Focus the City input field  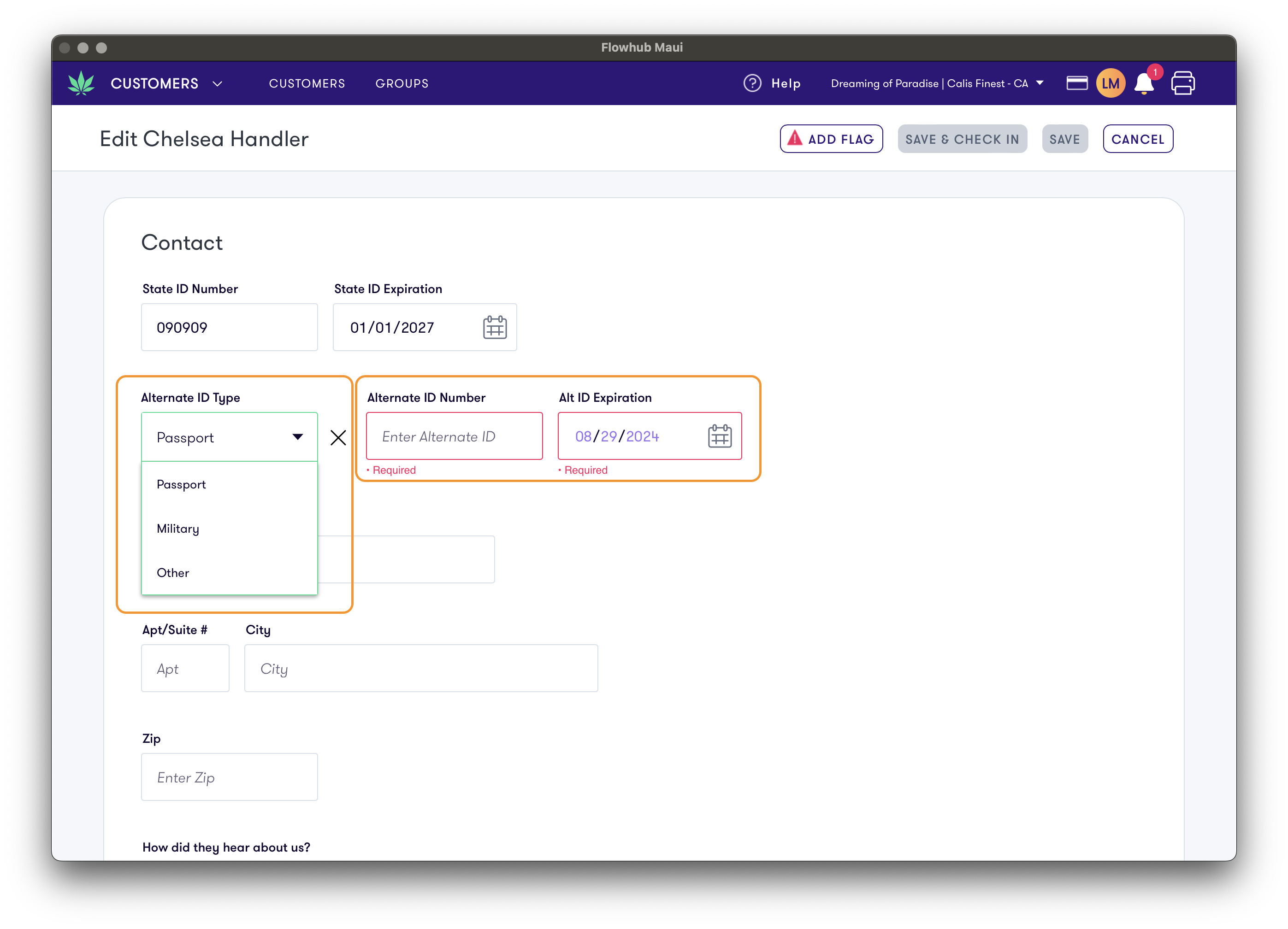421,668
